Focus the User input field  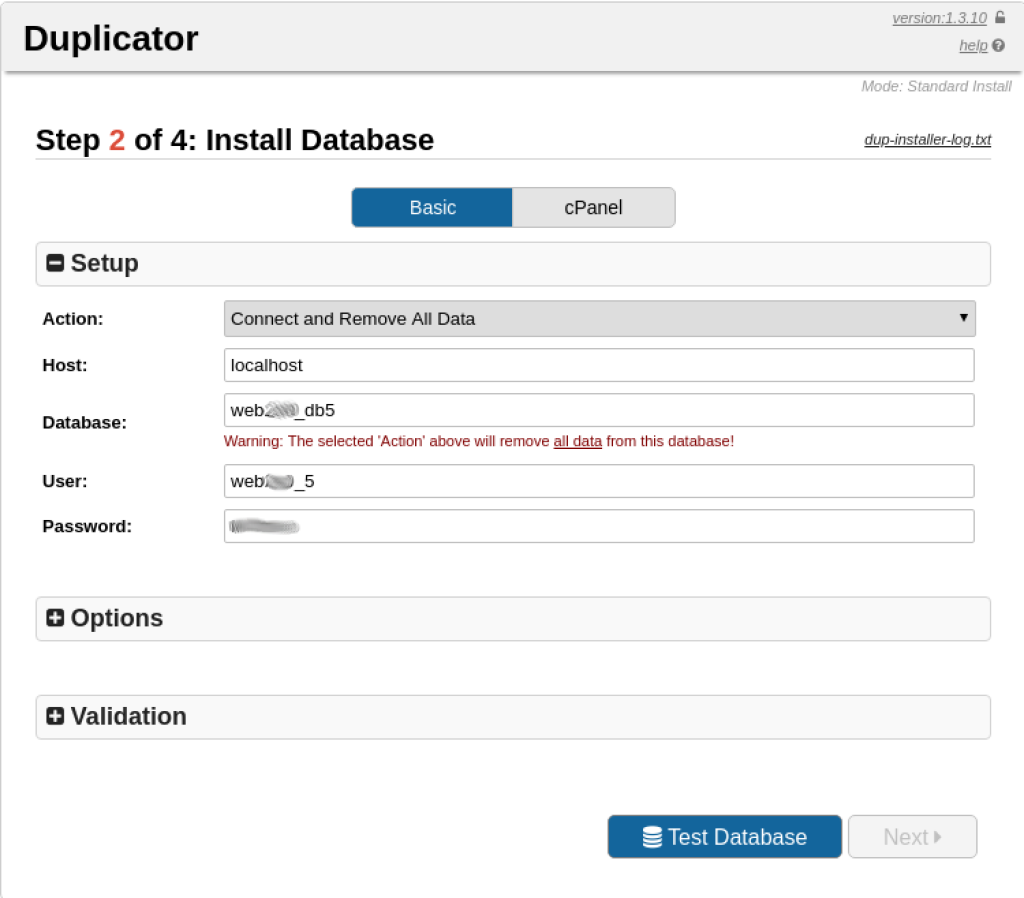599,481
